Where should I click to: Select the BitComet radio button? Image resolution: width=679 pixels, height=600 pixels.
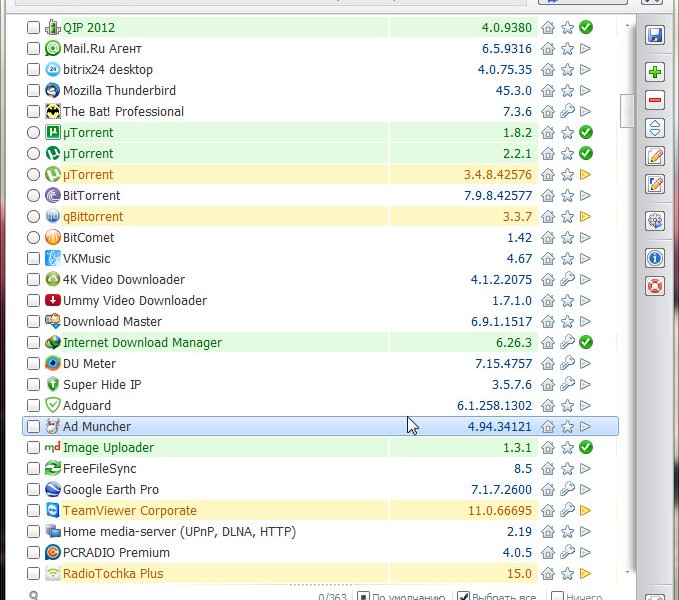[x=33, y=237]
